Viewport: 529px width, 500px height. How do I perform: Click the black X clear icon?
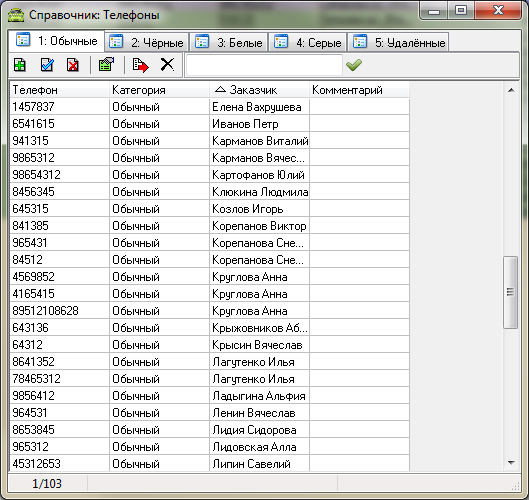[167, 64]
